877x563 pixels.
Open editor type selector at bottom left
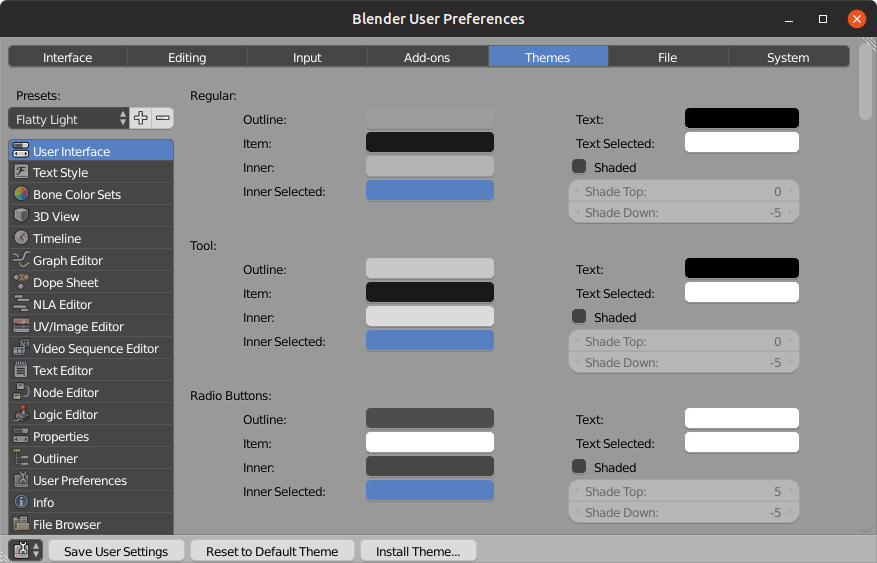tap(26, 550)
